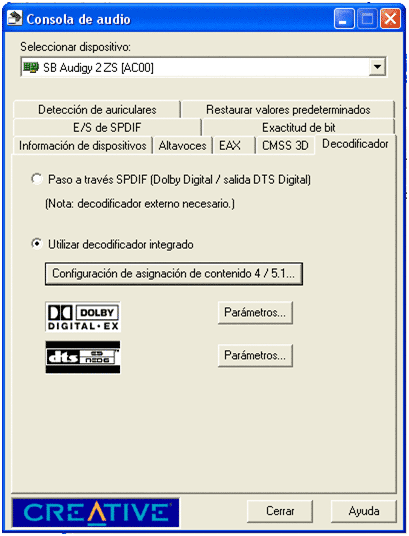Screen dimensions: 409x536
Task: Open the CMSS 3D tab
Action: 285,146
